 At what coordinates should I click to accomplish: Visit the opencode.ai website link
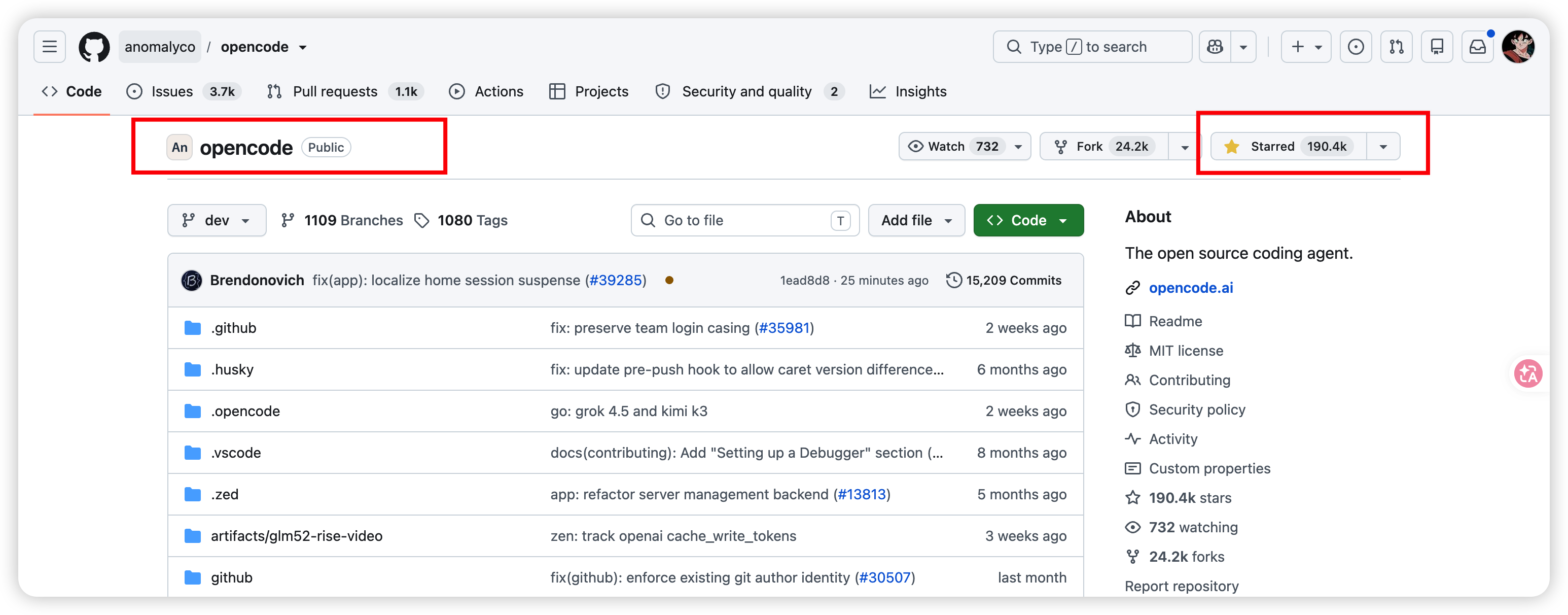click(x=1191, y=288)
